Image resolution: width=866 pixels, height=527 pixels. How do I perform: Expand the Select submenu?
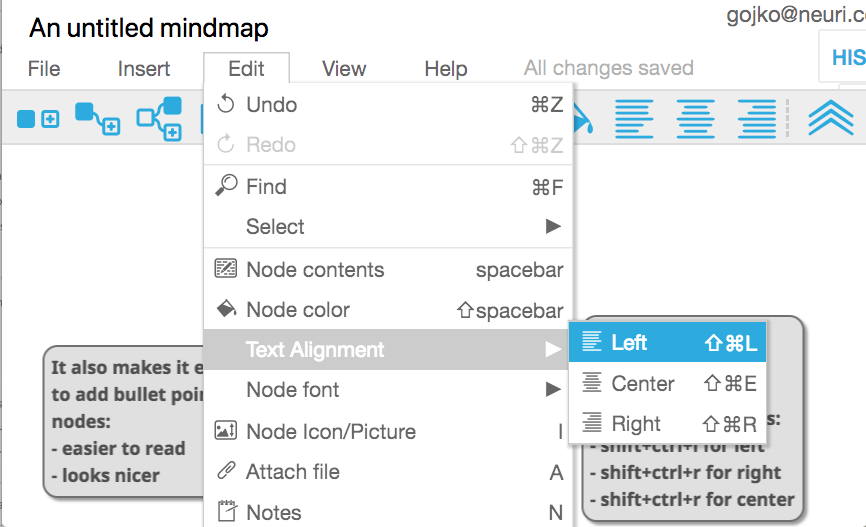point(388,226)
